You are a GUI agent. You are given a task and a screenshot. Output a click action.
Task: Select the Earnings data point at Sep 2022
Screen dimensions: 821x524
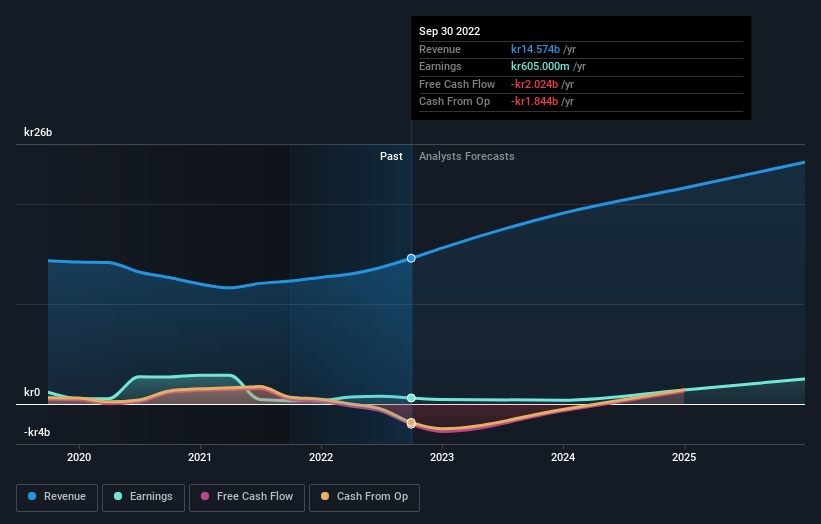pyautogui.click(x=412, y=398)
